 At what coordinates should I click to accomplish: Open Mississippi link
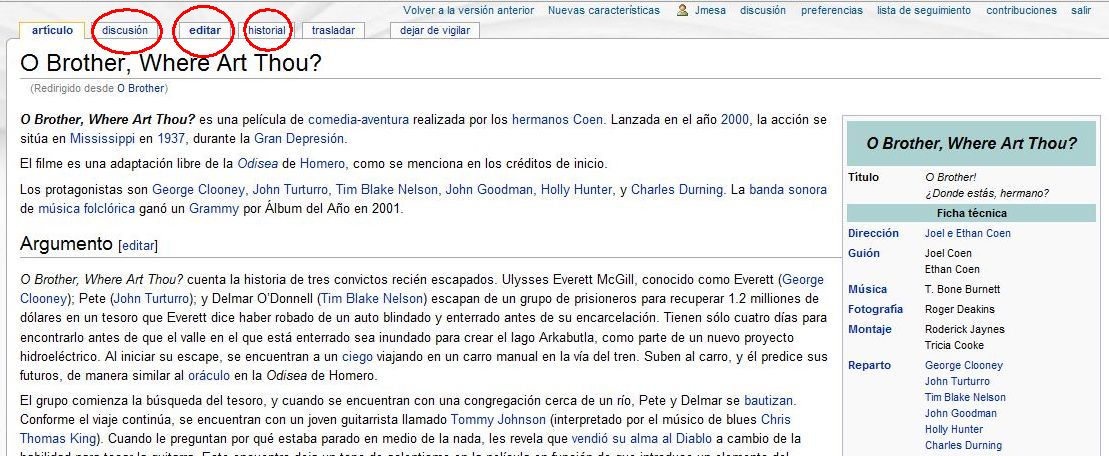coord(102,139)
